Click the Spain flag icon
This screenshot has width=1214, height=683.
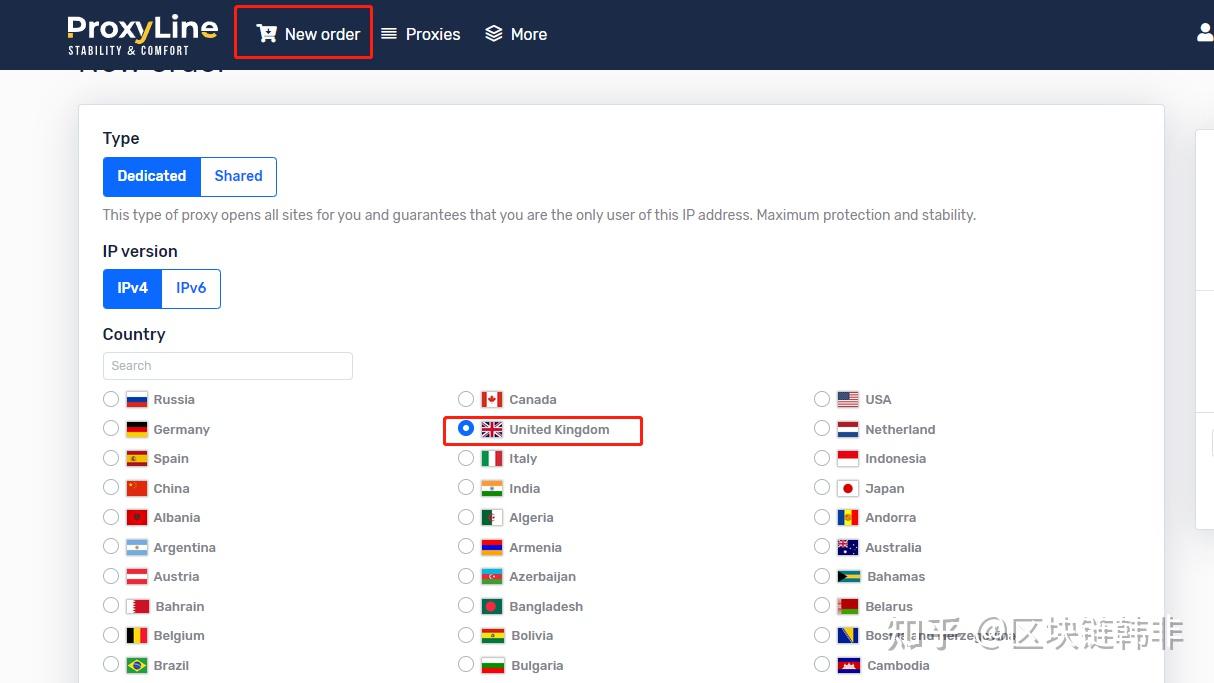(x=137, y=459)
